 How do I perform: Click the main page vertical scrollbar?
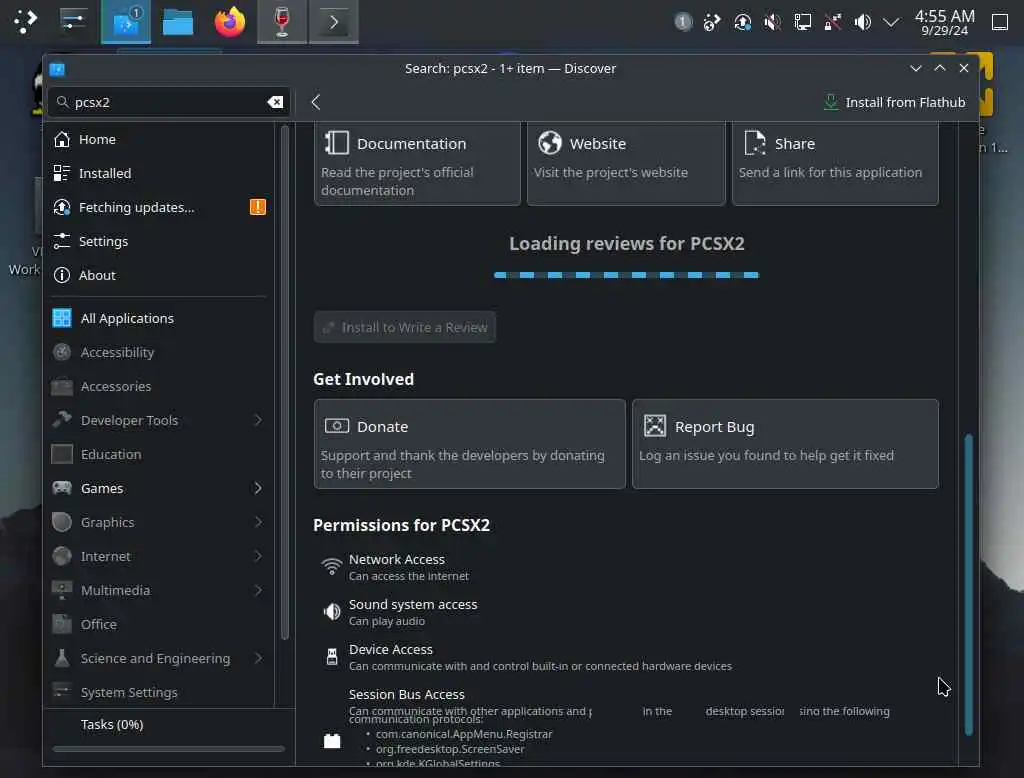(x=968, y=584)
